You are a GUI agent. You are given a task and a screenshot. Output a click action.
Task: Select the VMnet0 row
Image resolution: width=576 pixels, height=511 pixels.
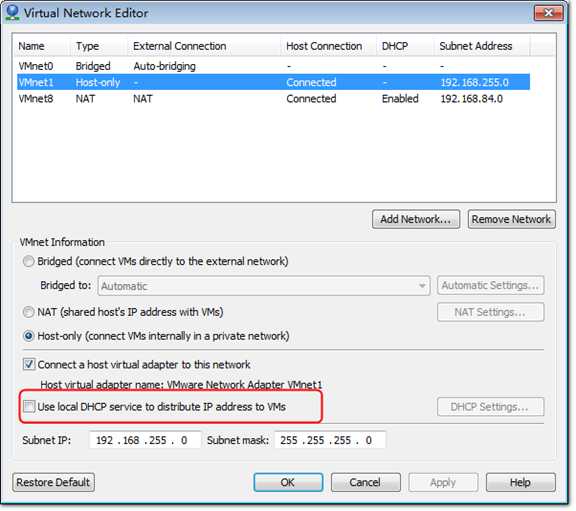tap(273, 66)
